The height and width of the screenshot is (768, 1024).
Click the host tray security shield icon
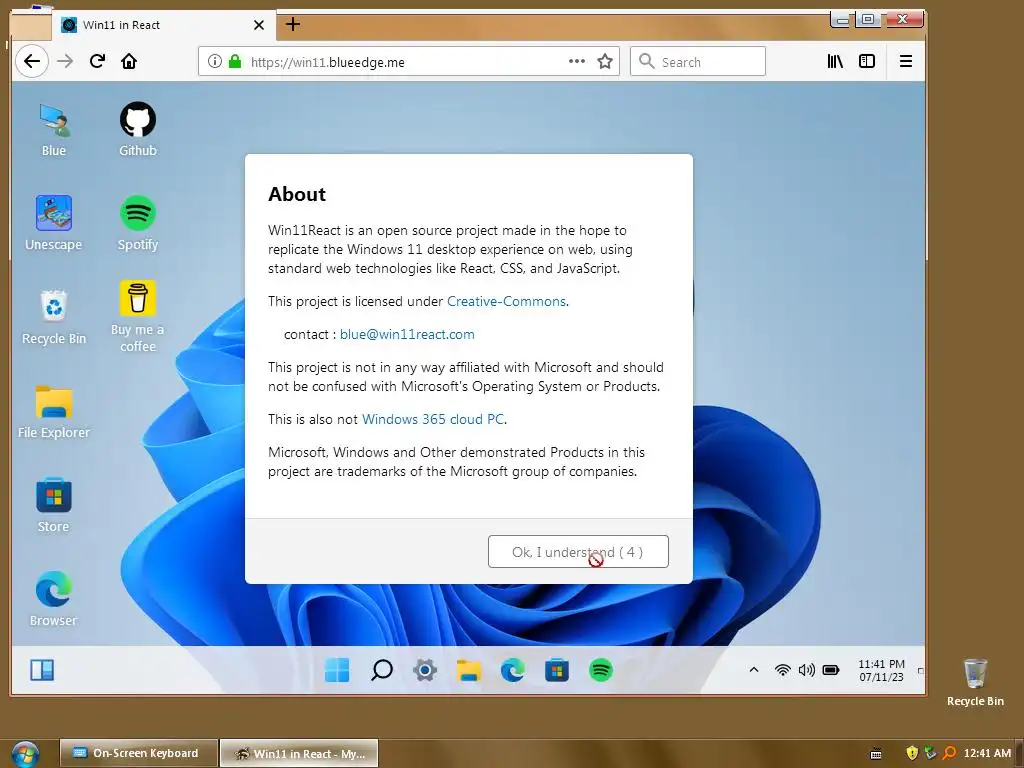912,753
